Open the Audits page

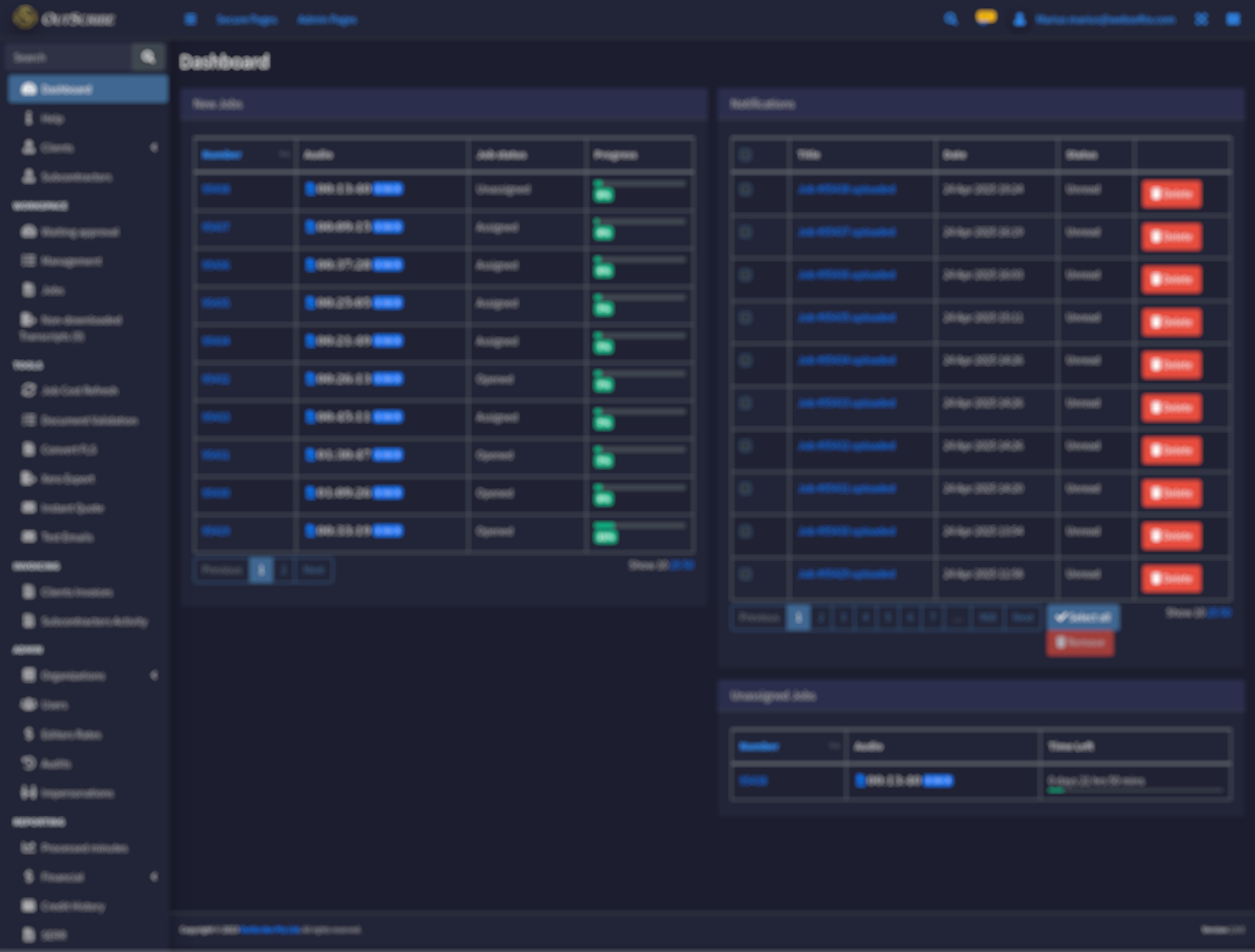(x=56, y=763)
